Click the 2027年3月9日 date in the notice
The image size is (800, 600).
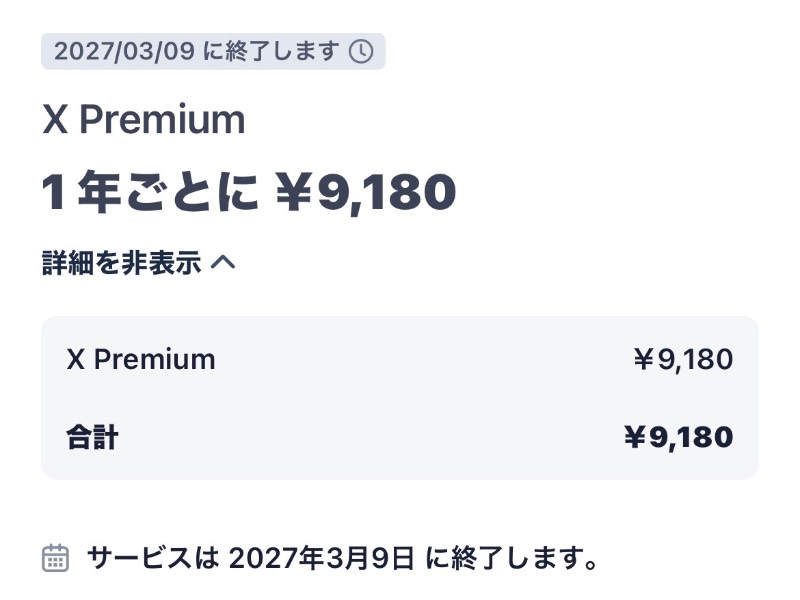(321, 558)
